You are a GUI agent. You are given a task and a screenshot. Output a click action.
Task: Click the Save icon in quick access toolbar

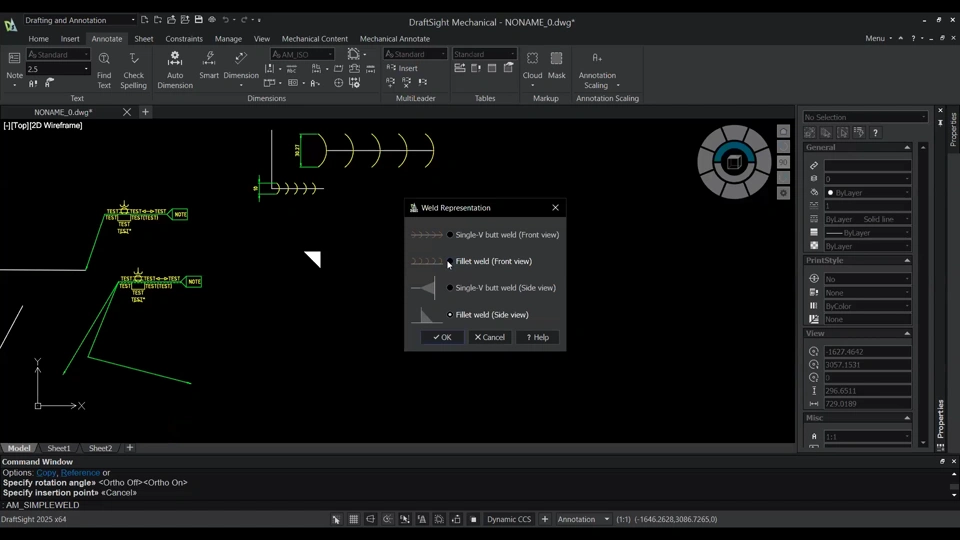click(x=198, y=20)
